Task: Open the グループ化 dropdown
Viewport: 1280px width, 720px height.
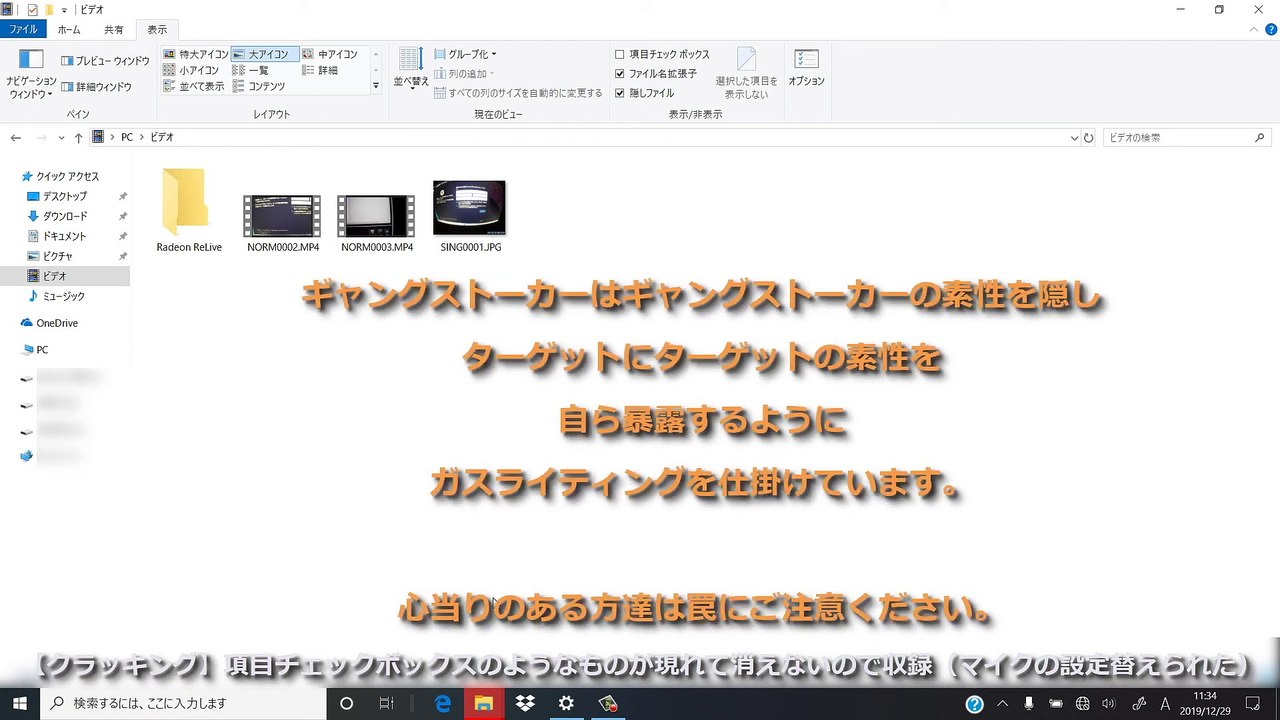Action: (465, 54)
